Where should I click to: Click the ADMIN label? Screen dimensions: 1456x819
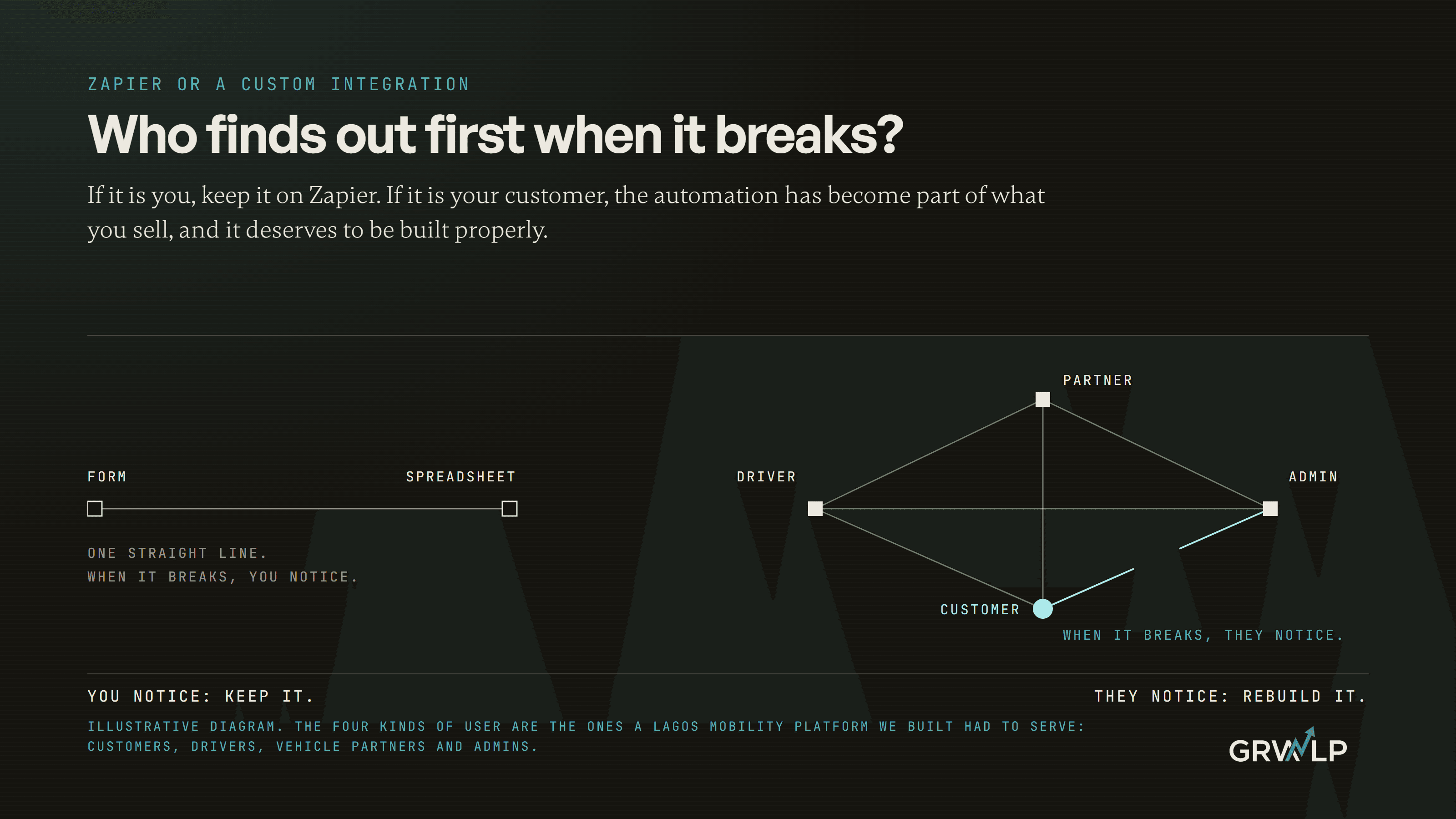pyautogui.click(x=1313, y=476)
